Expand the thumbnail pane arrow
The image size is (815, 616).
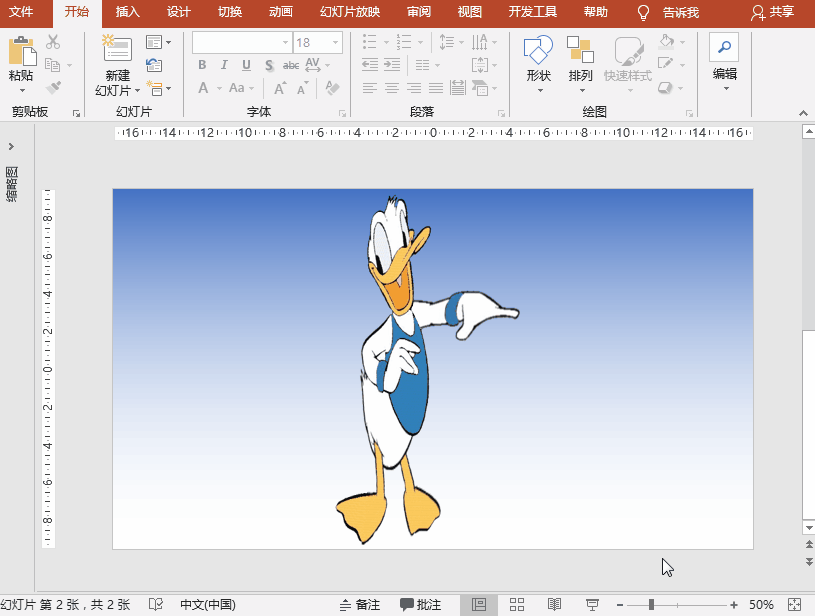(11, 147)
